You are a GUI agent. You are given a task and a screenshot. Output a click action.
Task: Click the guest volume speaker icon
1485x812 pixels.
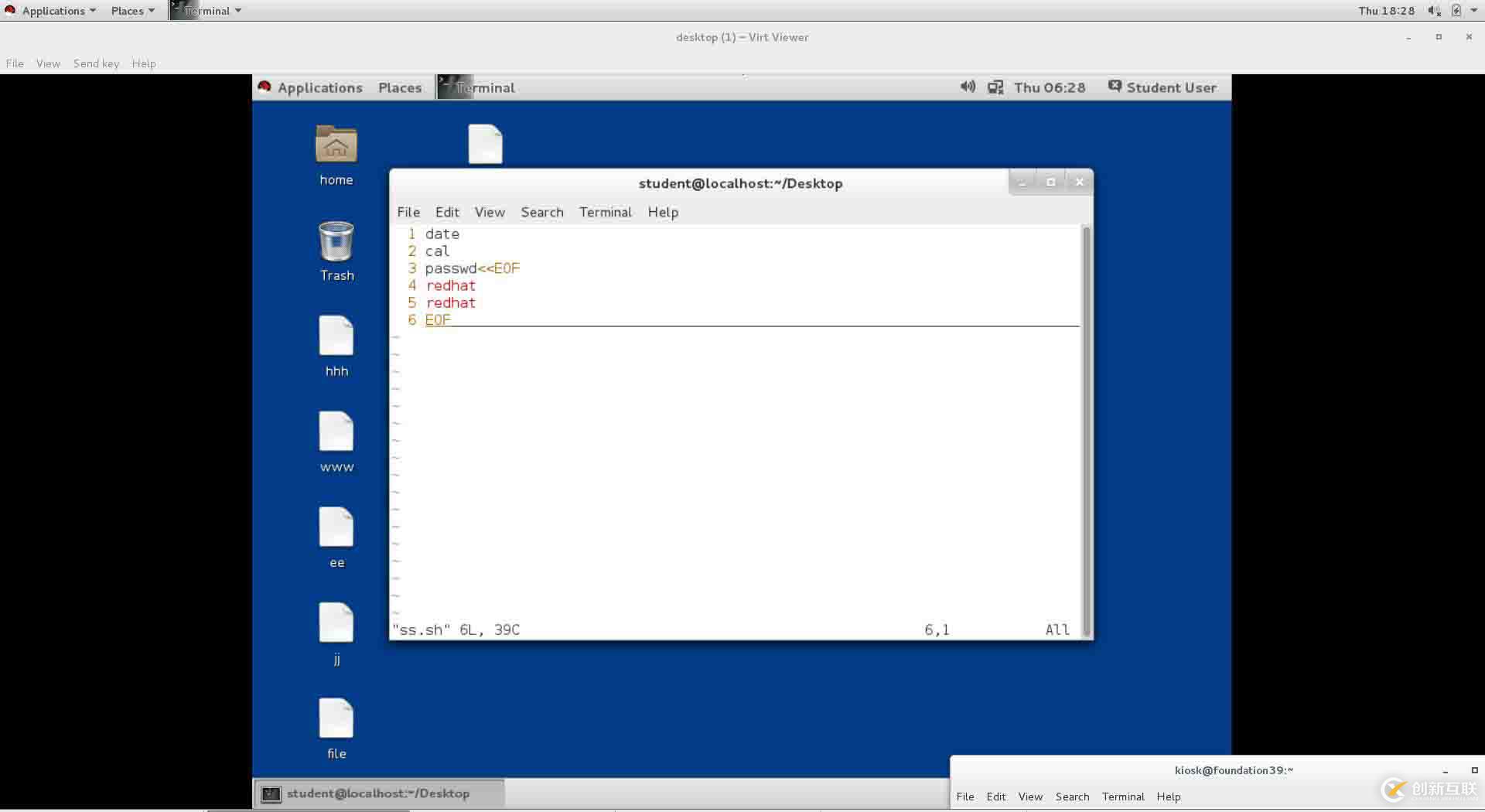point(967,87)
